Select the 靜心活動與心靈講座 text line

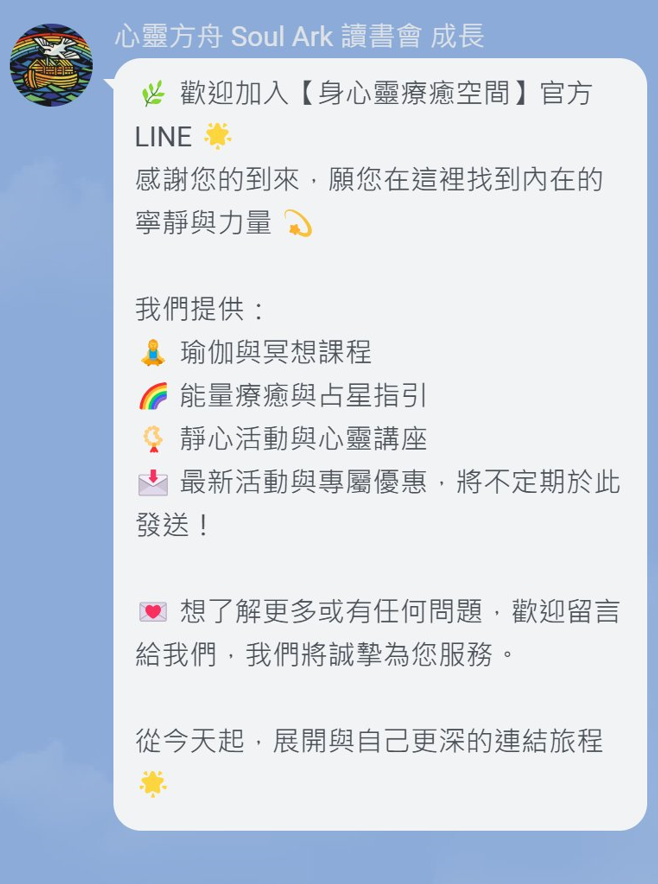(303, 439)
